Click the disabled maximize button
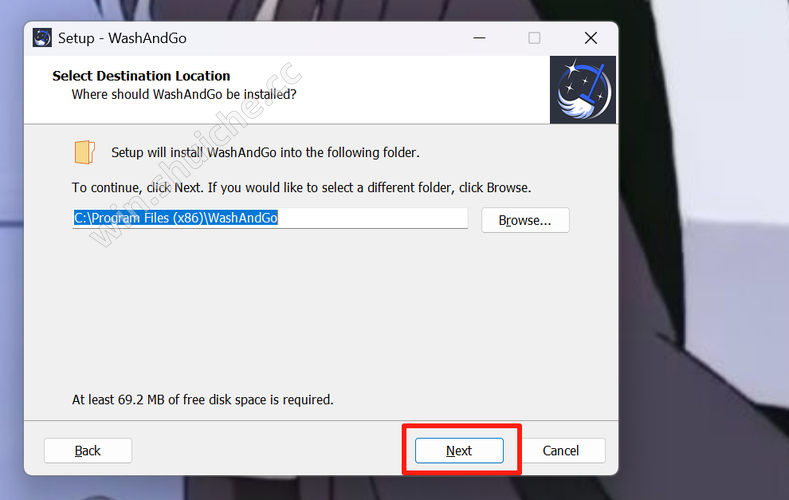 coord(534,38)
